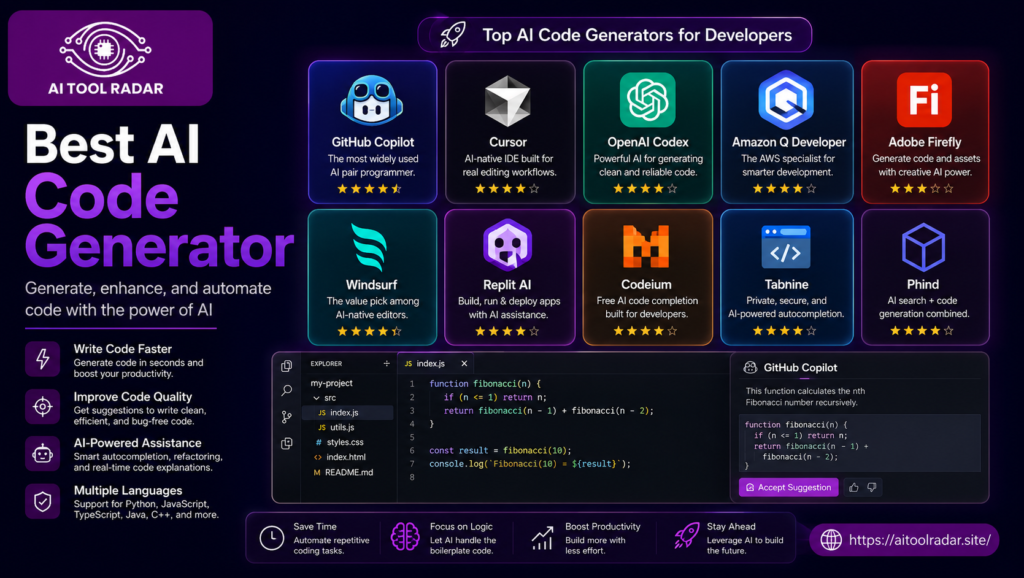Click the plus icon in Explorer header

point(387,363)
